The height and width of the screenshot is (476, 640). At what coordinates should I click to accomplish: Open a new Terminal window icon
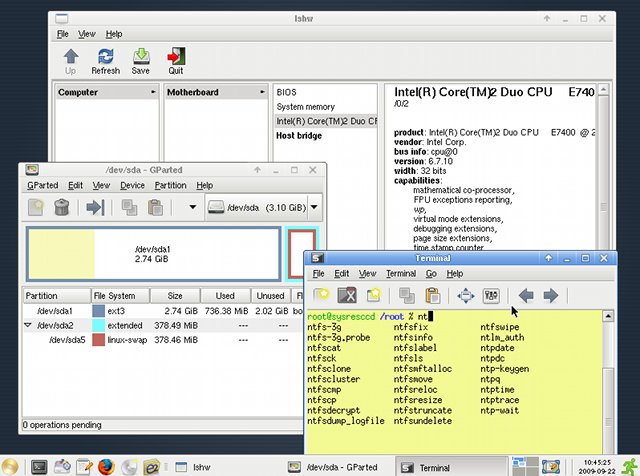pos(373,295)
